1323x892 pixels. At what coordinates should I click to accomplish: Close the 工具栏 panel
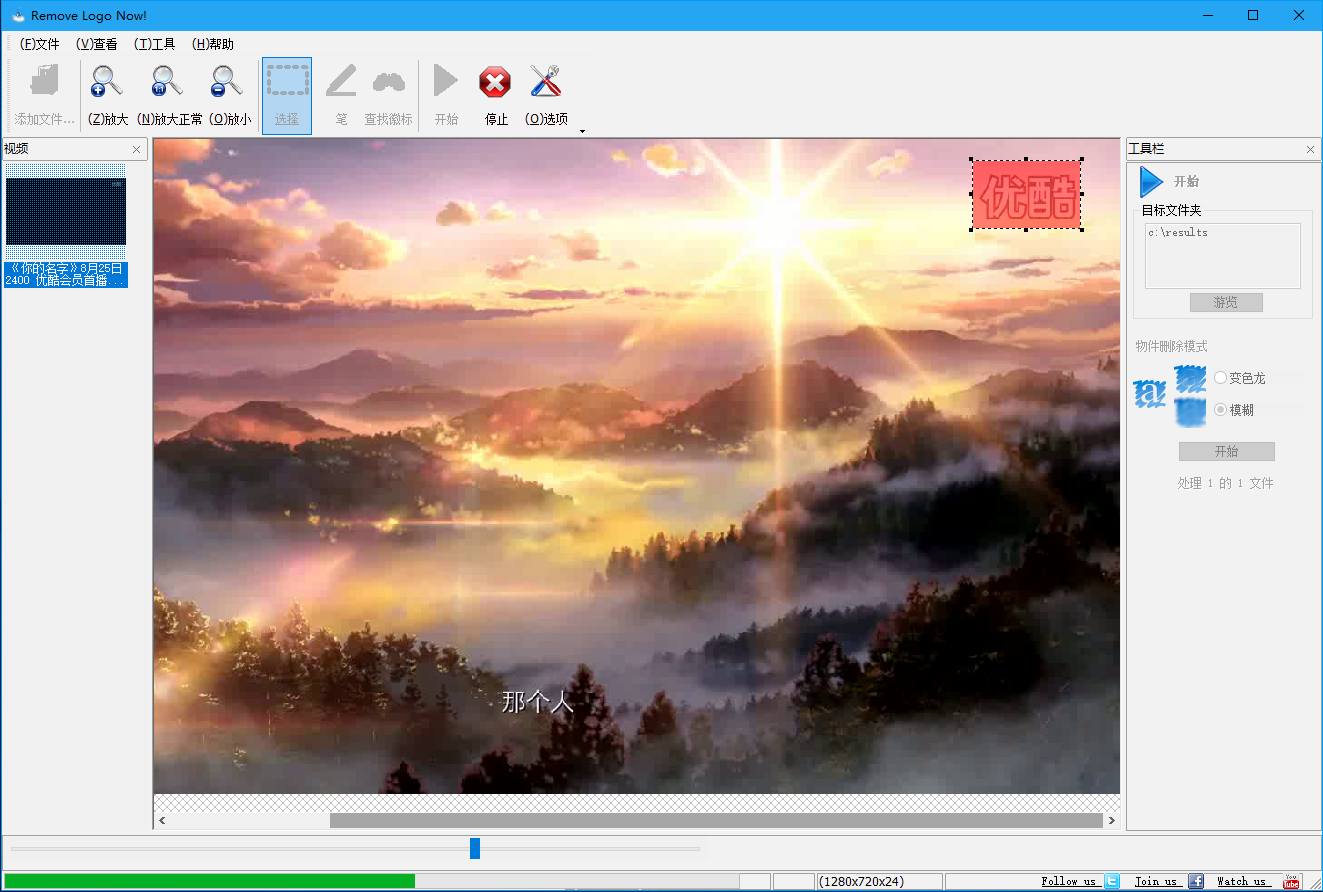point(1309,148)
